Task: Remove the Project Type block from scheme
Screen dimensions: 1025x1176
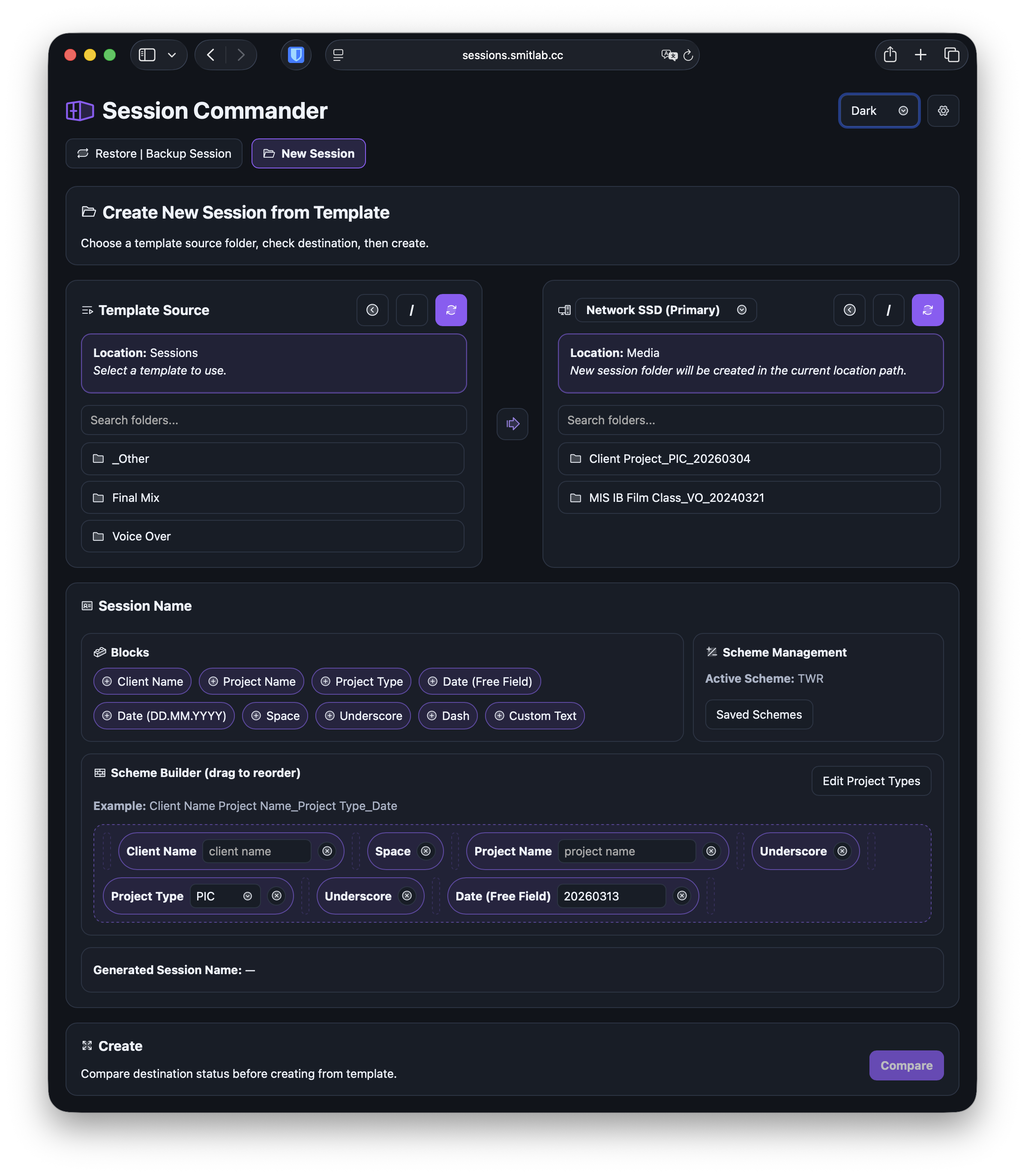Action: (x=277, y=896)
